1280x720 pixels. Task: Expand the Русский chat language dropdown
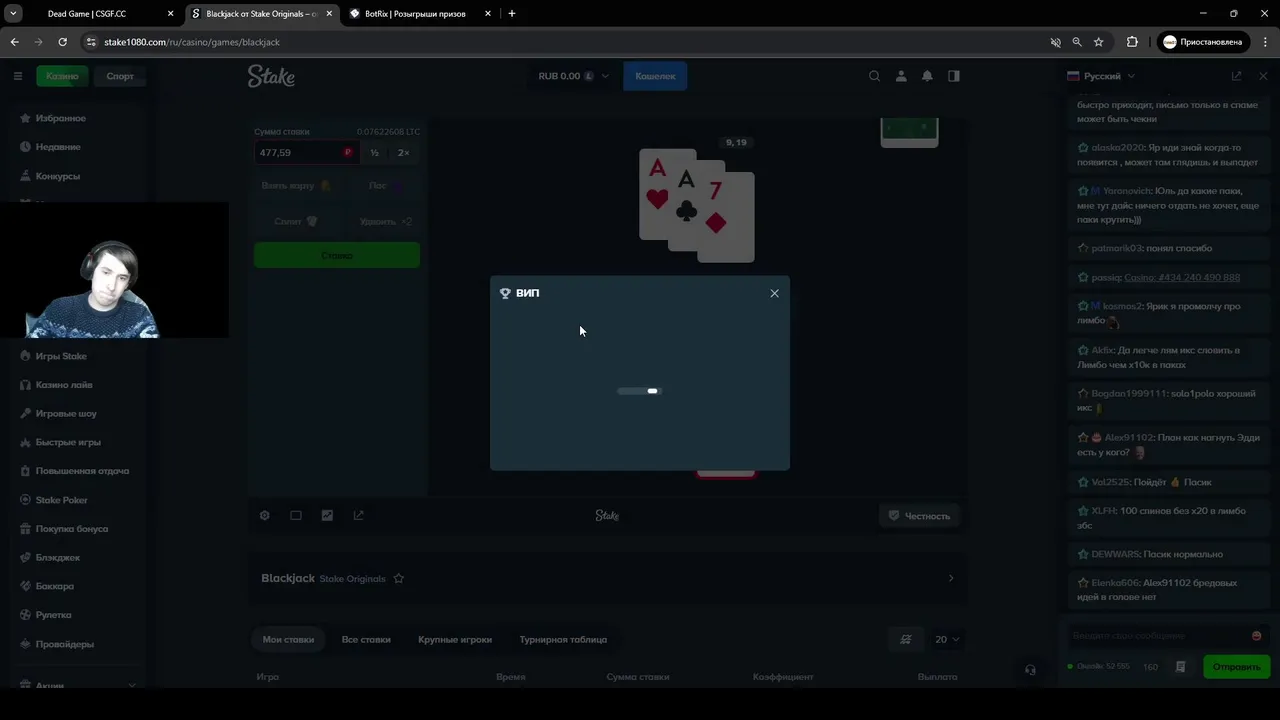1101,76
